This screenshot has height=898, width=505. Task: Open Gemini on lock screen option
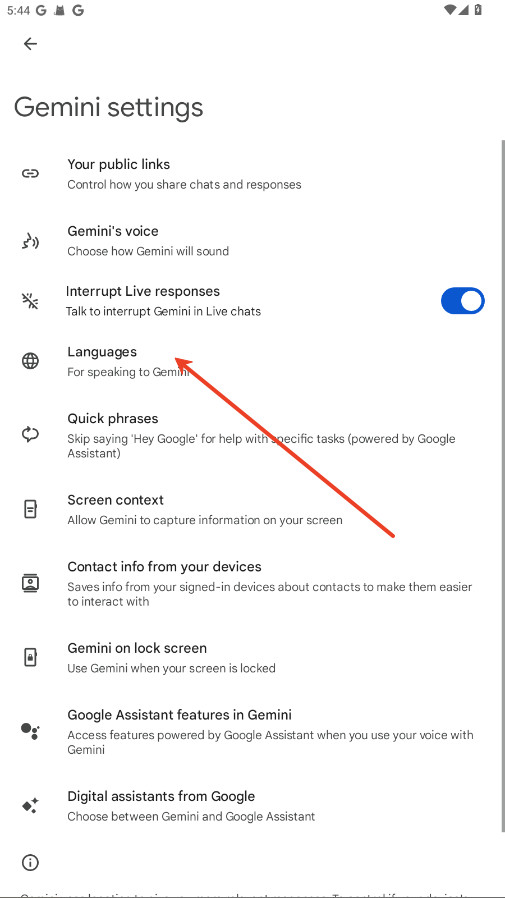pyautogui.click(x=252, y=657)
